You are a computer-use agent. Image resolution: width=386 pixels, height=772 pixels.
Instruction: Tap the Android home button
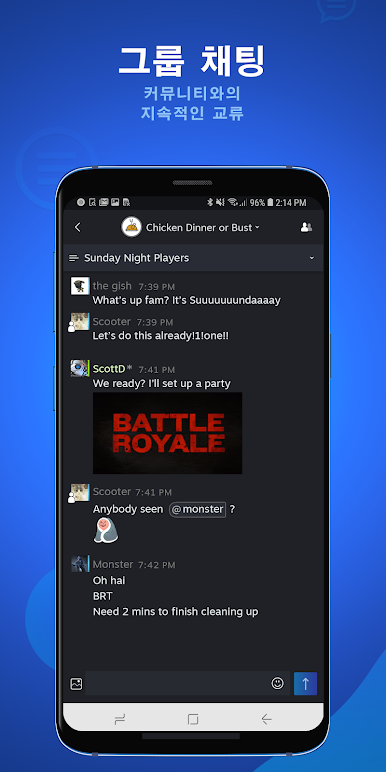point(193,719)
